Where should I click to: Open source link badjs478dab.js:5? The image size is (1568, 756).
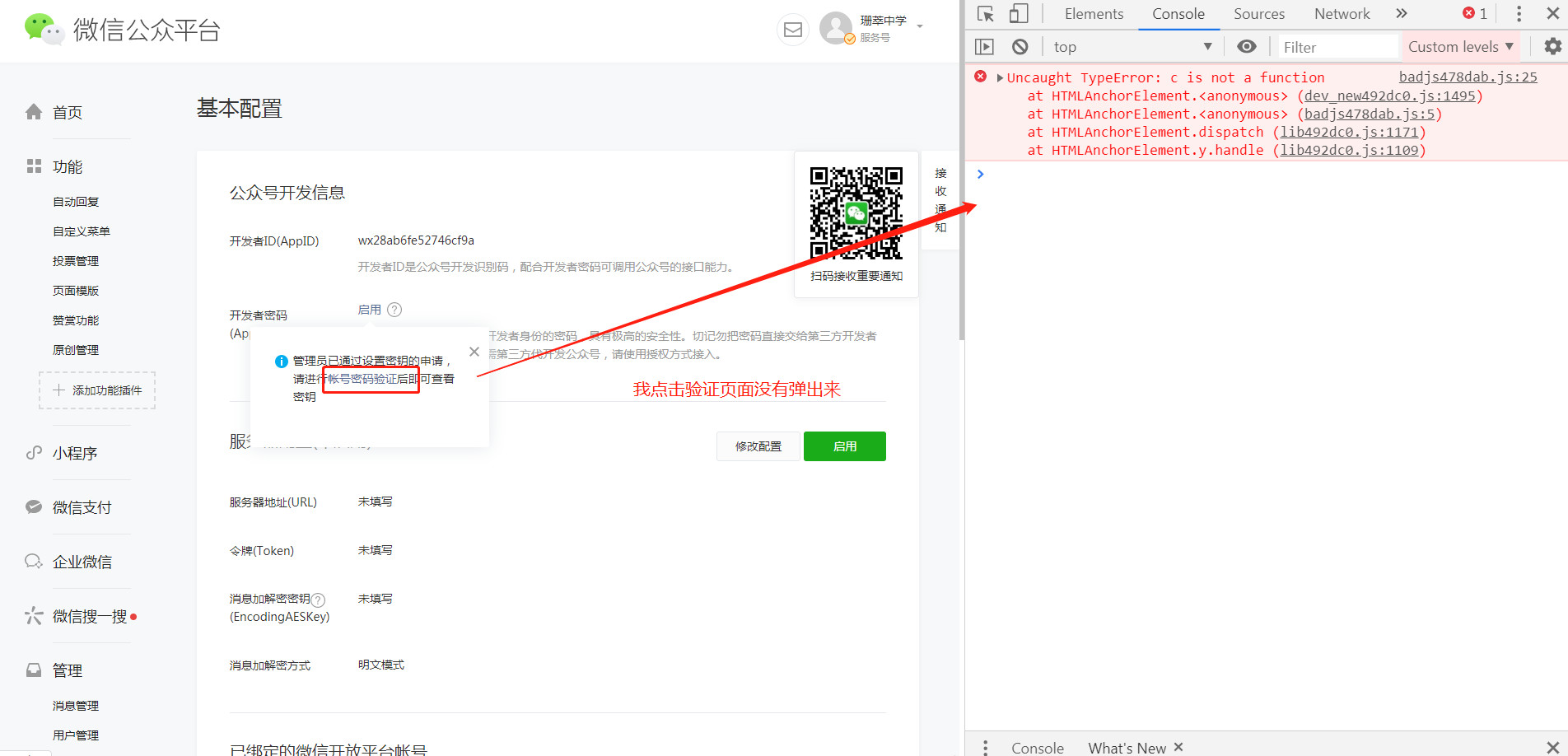[1370, 114]
